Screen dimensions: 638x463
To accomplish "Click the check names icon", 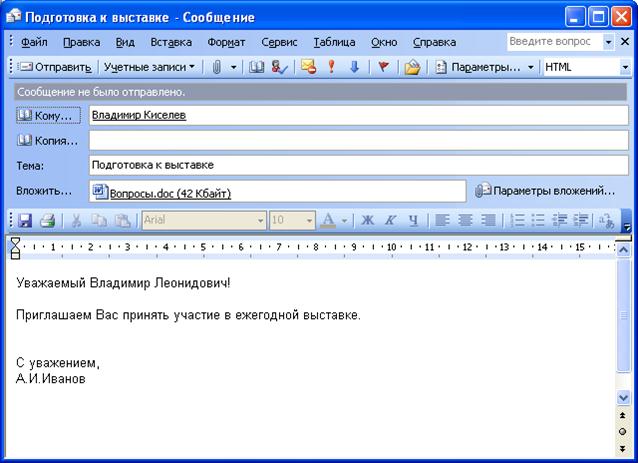I will click(280, 67).
